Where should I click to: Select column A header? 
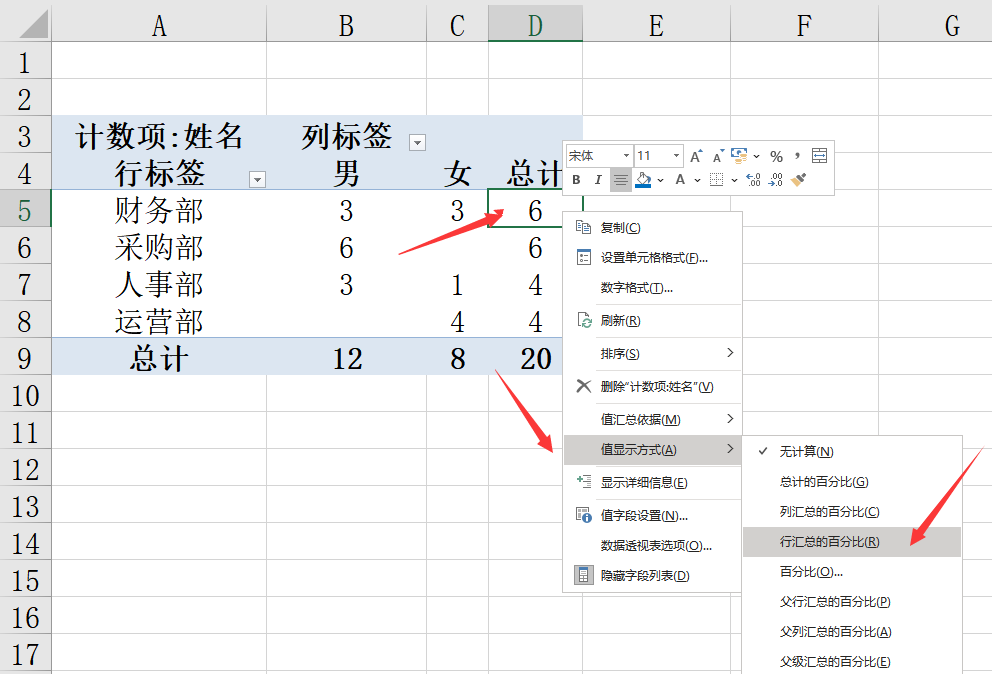coord(159,25)
